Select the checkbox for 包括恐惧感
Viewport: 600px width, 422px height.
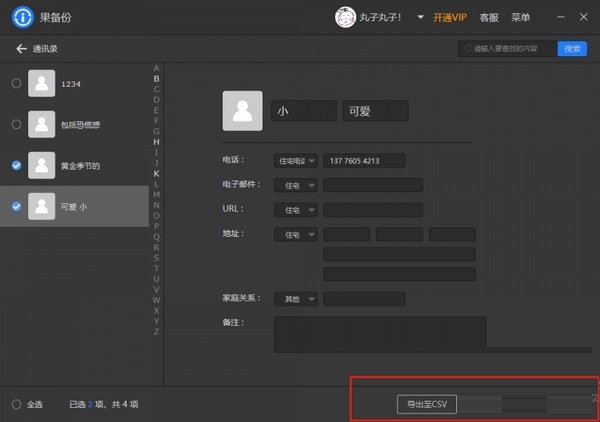coord(16,124)
